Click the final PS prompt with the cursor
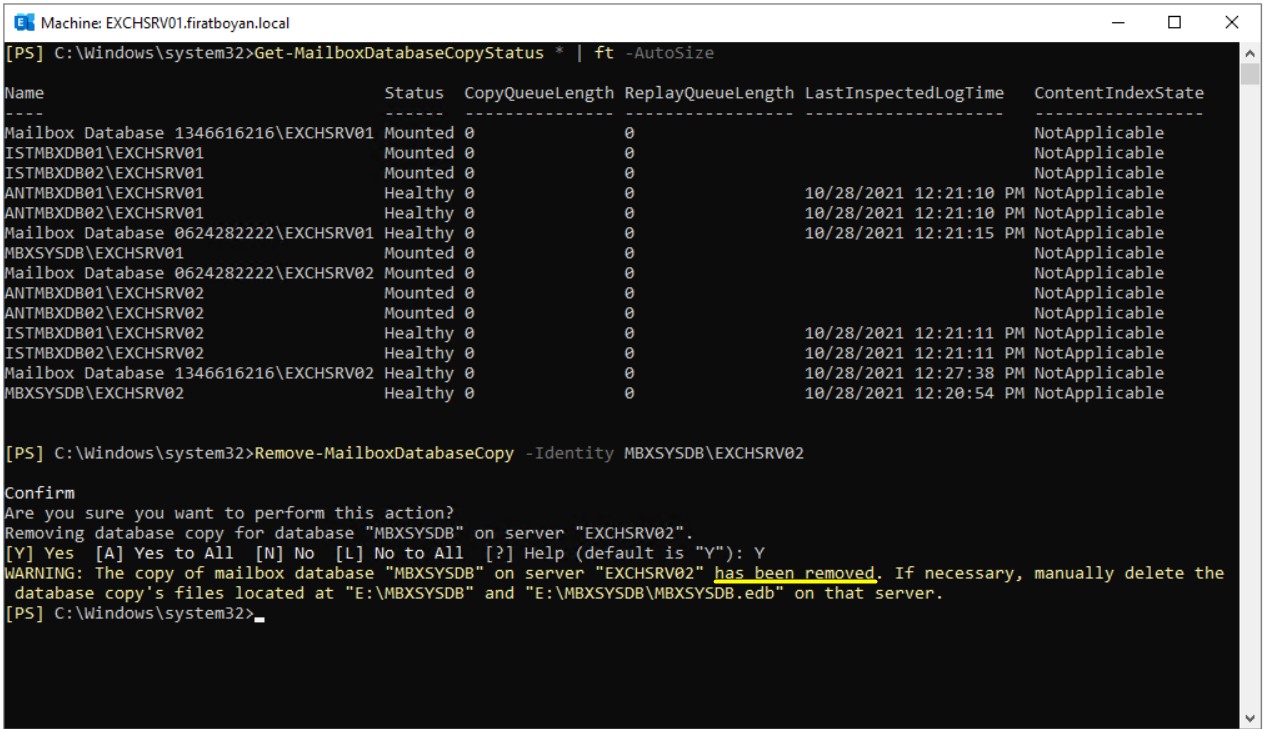1265x729 pixels. (x=134, y=613)
